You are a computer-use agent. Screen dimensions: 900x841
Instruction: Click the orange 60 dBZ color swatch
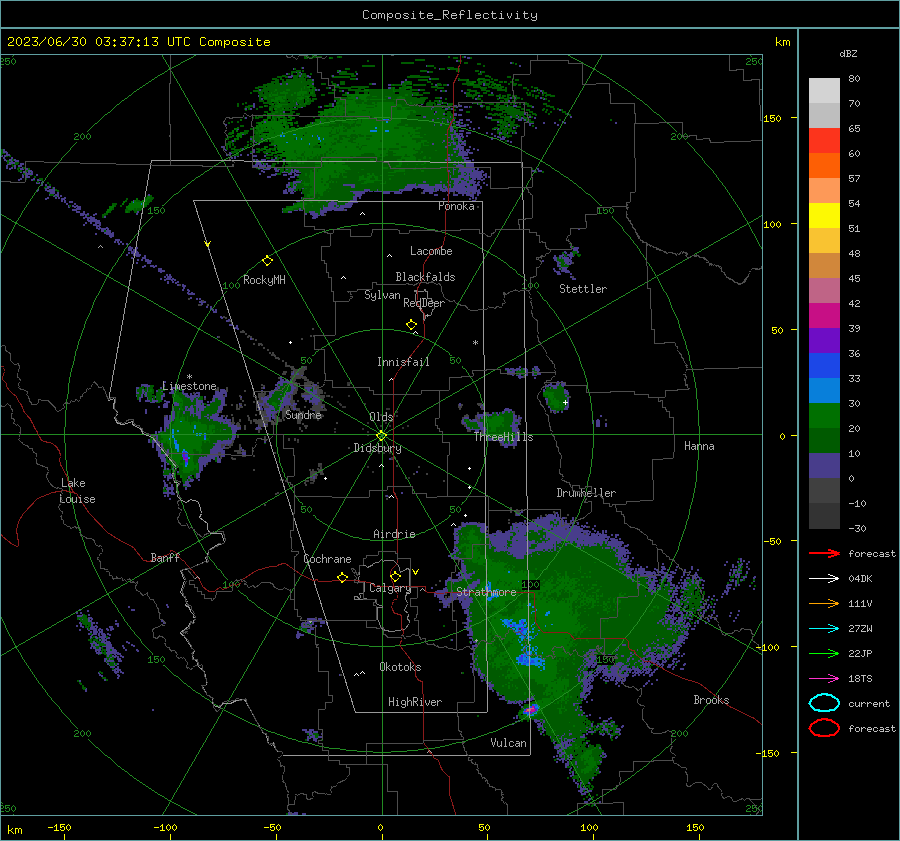click(824, 165)
